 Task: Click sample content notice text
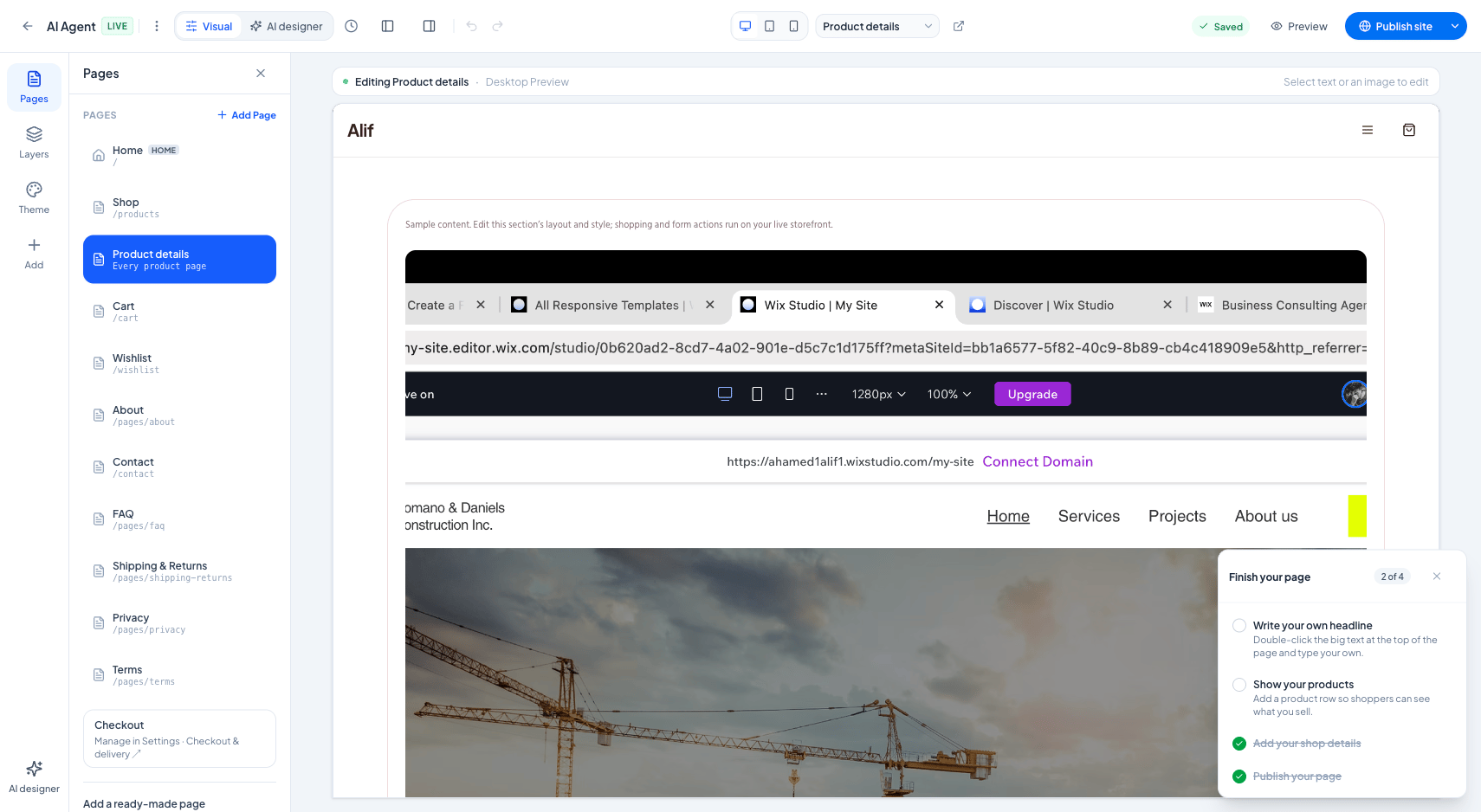[x=619, y=224]
